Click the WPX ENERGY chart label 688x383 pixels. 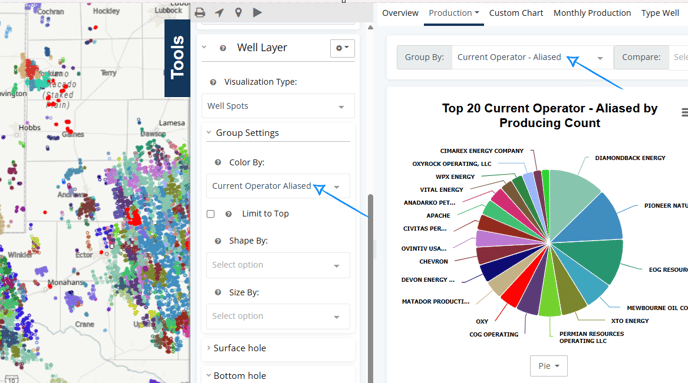tap(455, 177)
